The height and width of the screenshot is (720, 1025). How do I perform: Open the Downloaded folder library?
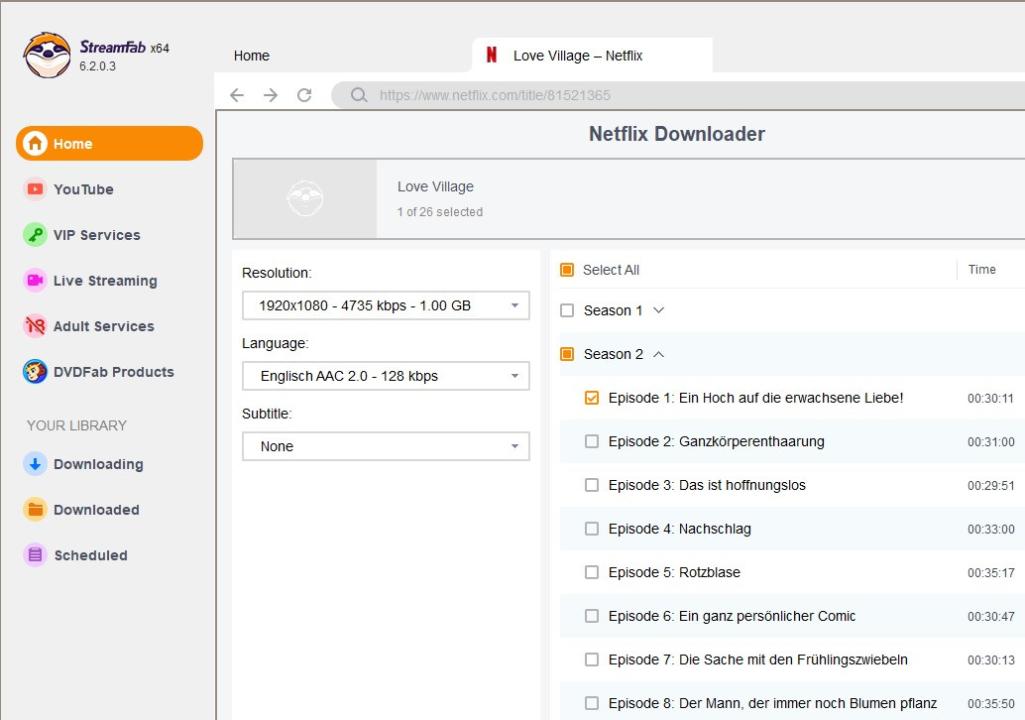pyautogui.click(x=96, y=510)
